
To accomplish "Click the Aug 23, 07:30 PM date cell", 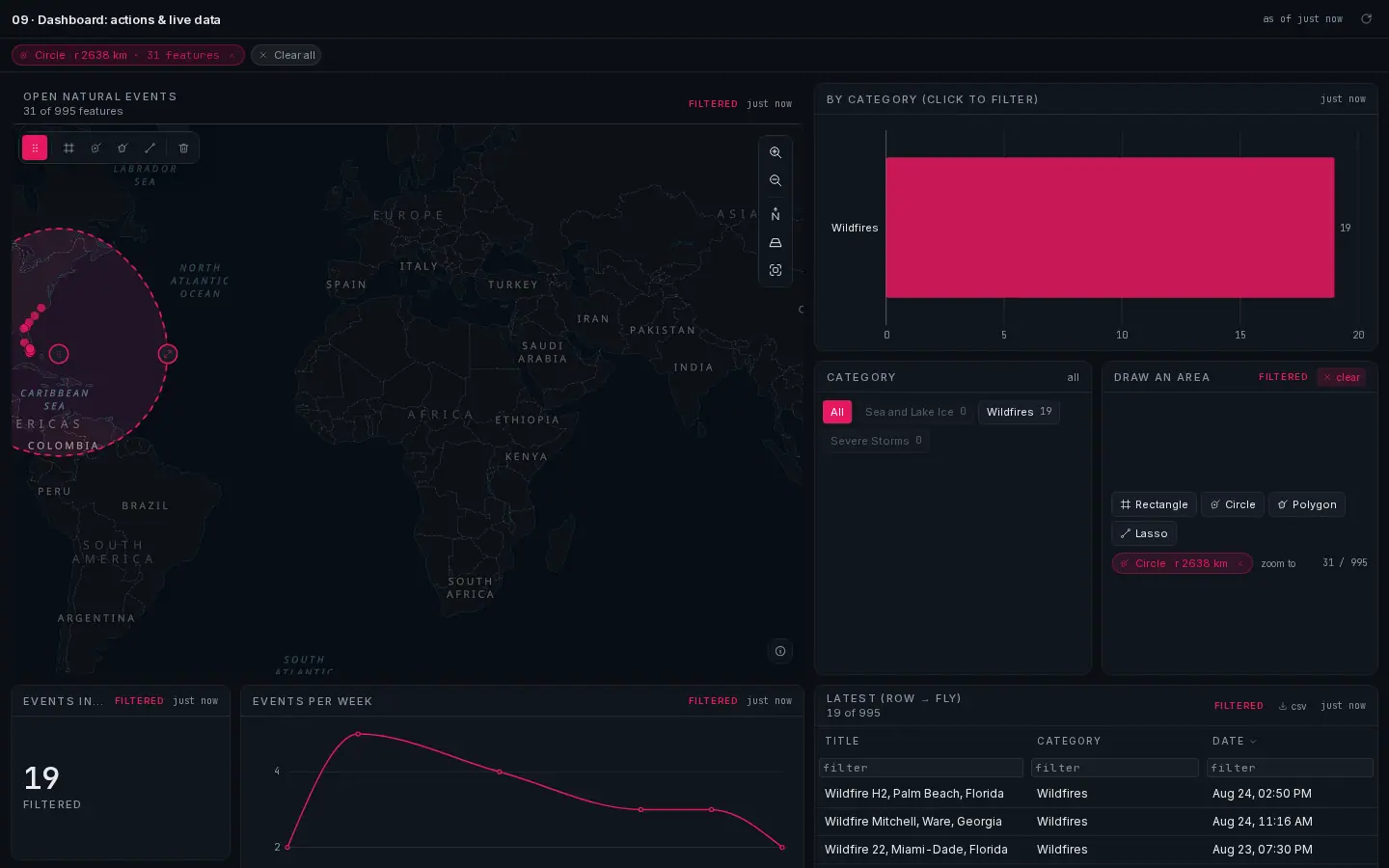I will point(1263,850).
